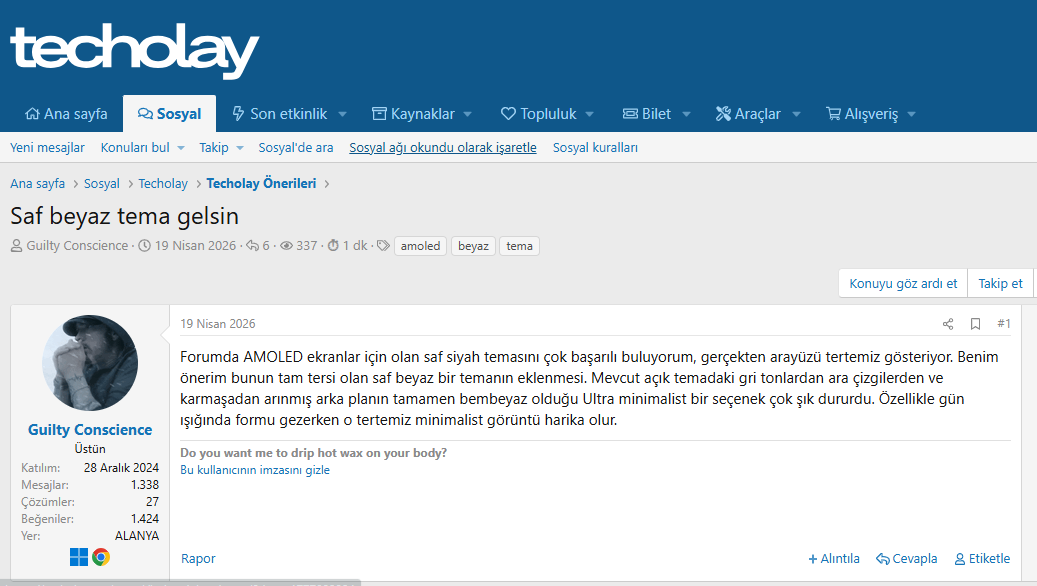The height and width of the screenshot is (586, 1037).
Task: Mark Sosyal ağı okundu olarak işaretle
Action: (x=442, y=147)
